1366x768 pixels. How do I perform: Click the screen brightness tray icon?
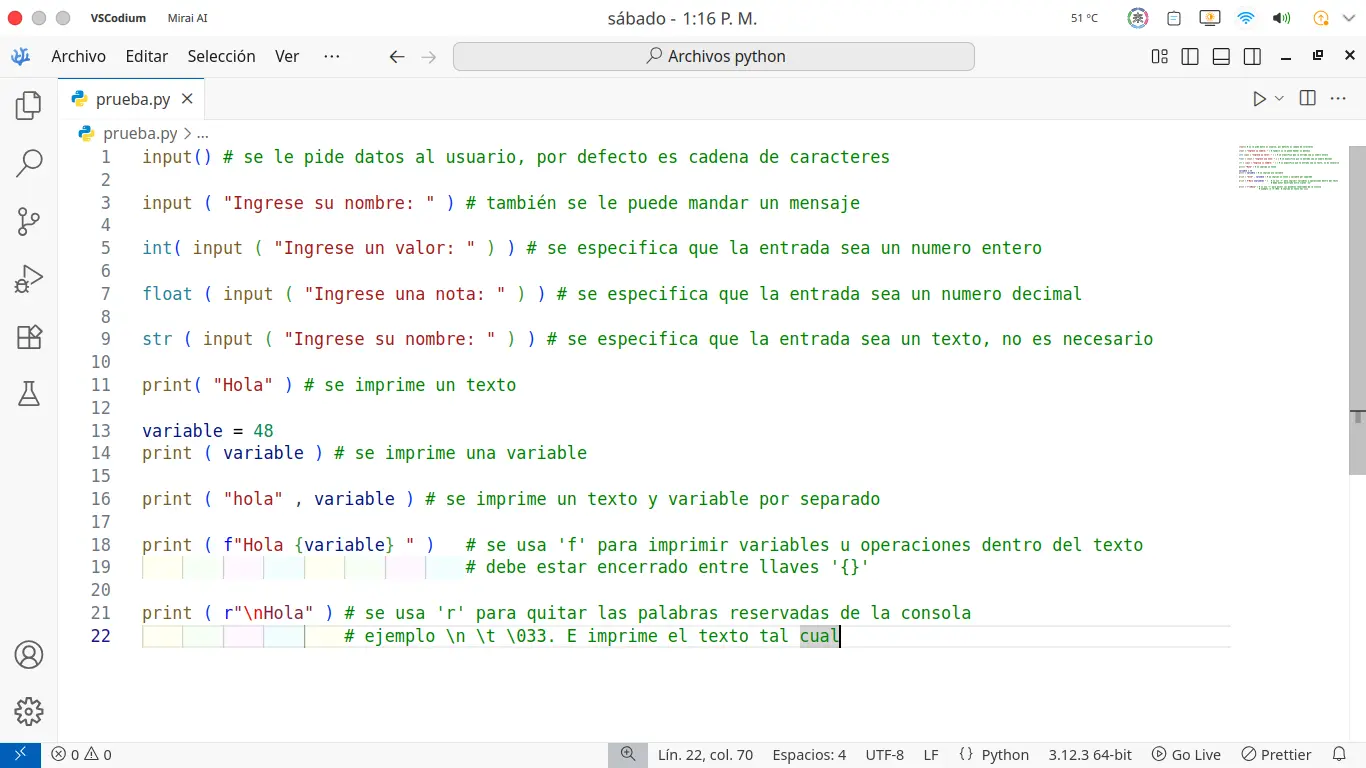1209,18
